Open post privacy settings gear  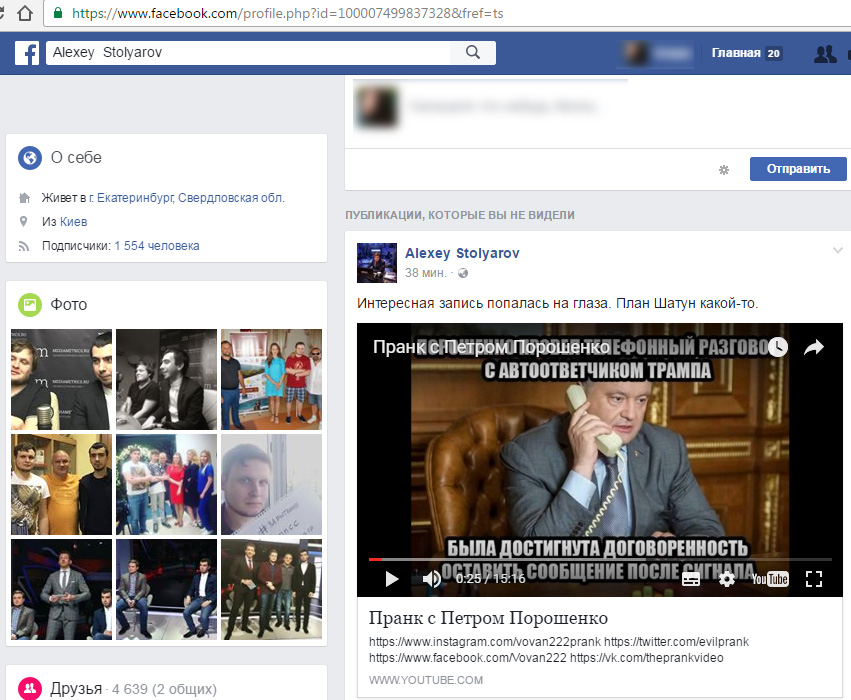(x=724, y=169)
